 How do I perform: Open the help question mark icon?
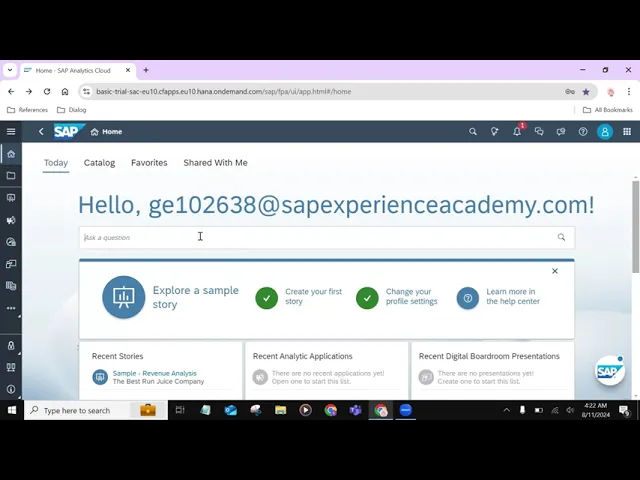[583, 131]
